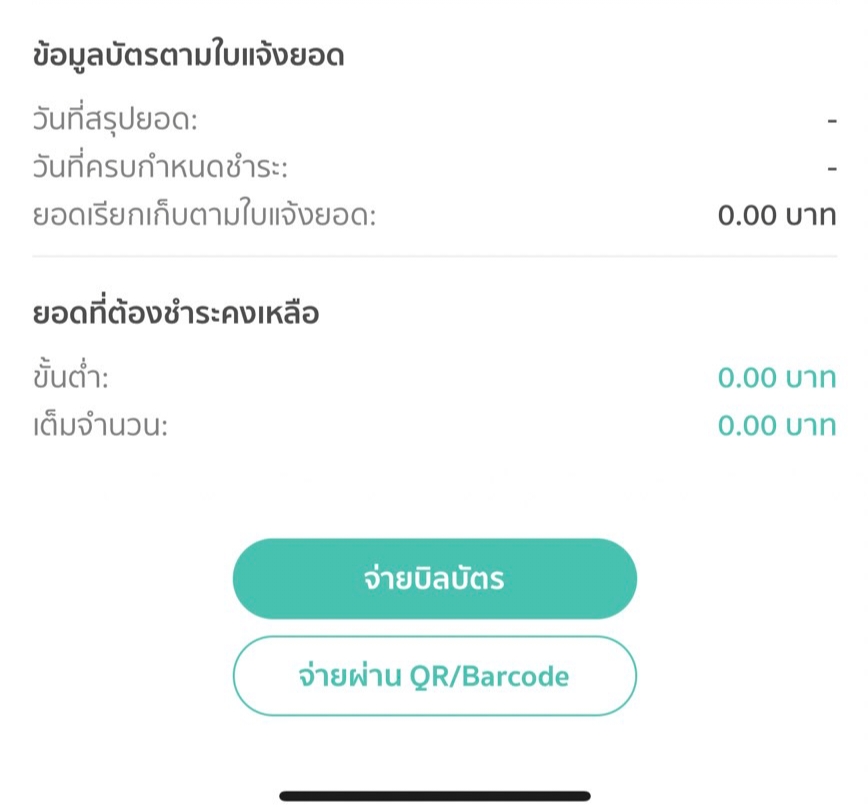Tap the black 0.00 บาท statement amount
This screenshot has width=868, height=812.
pyautogui.click(x=777, y=215)
